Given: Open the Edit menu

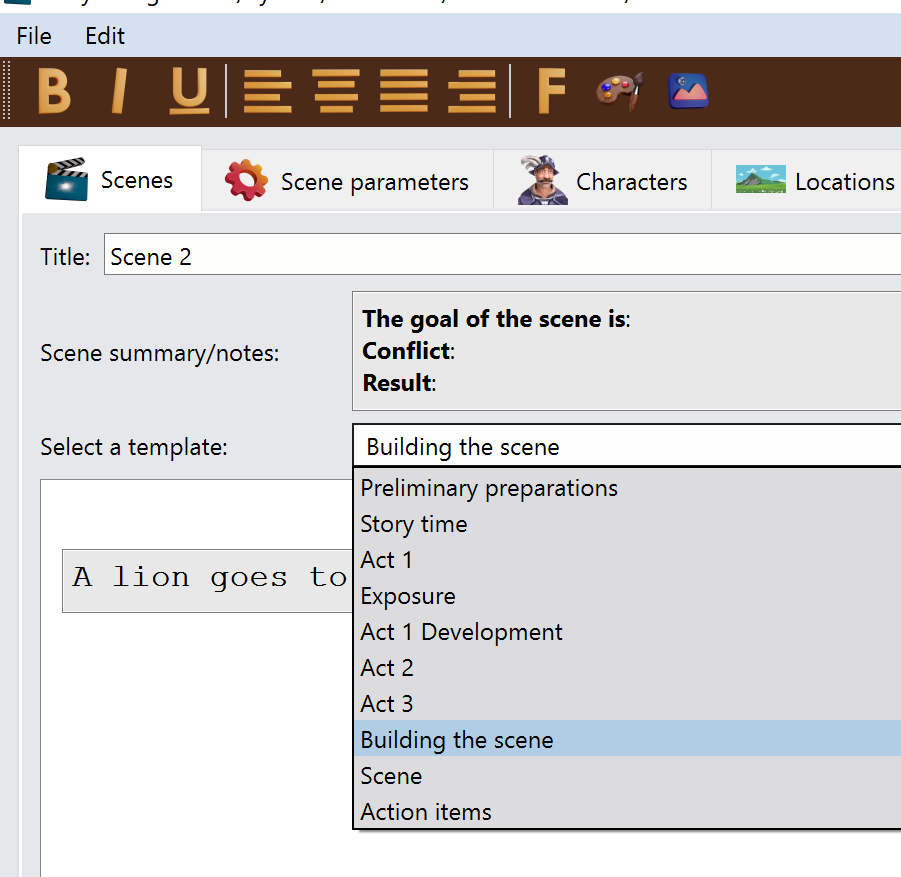Looking at the screenshot, I should point(105,36).
